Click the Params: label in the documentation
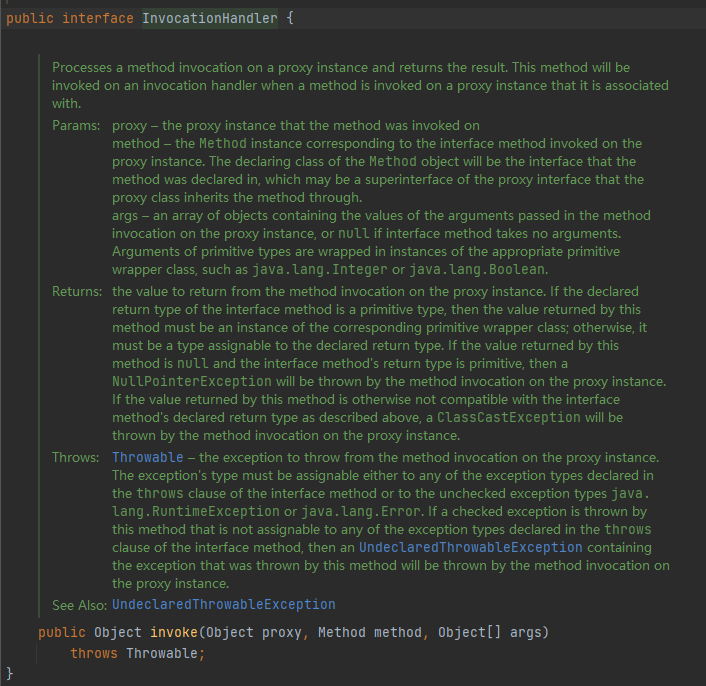 click(75, 125)
